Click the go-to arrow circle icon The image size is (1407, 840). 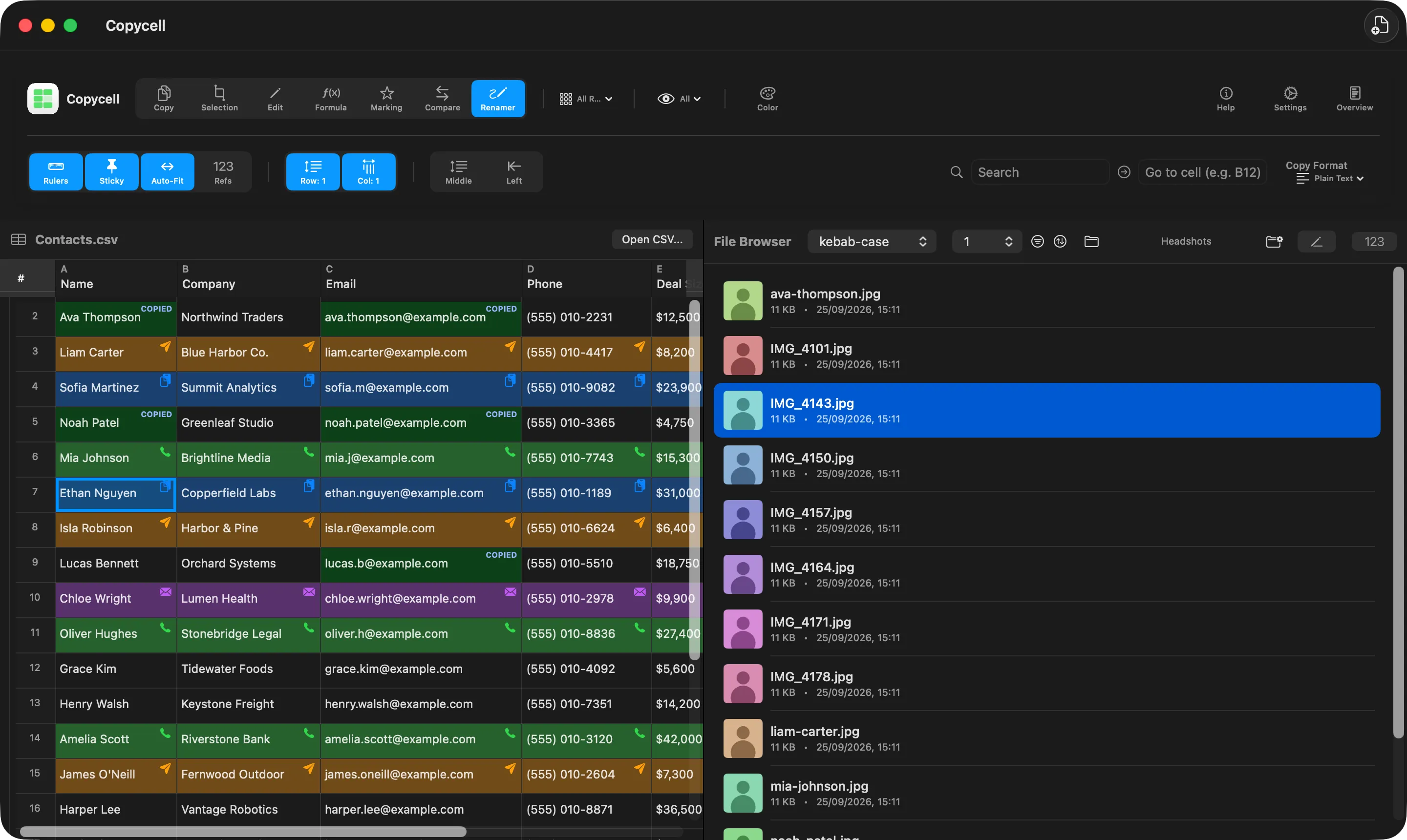(1124, 172)
